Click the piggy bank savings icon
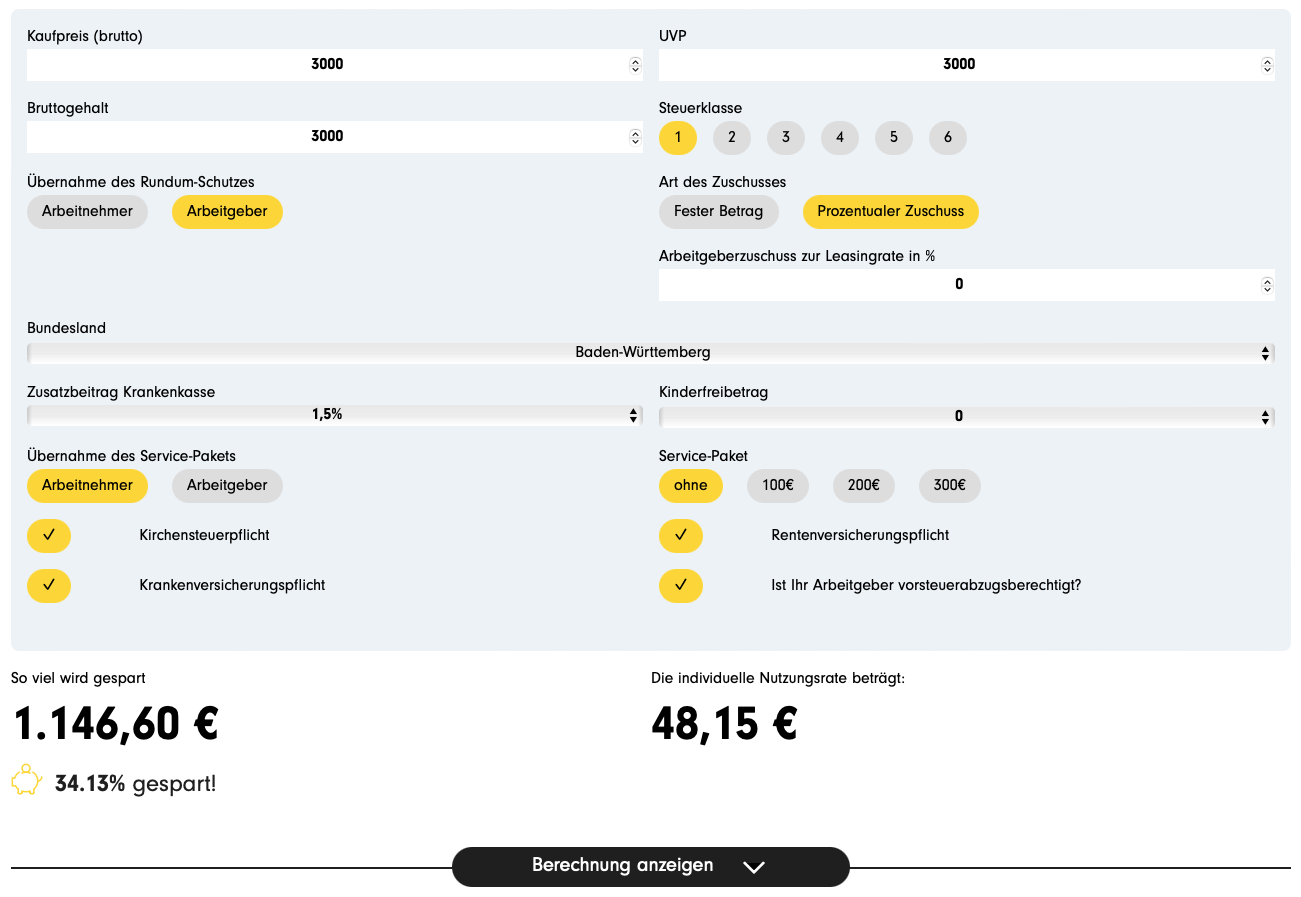This screenshot has height=897, width=1301. 26,781
